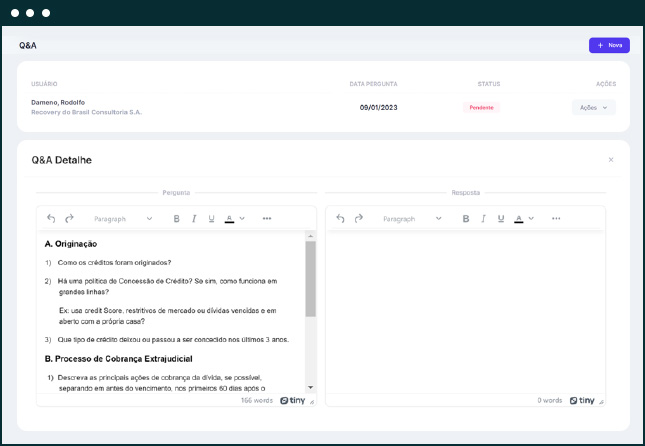
Task: Click the Tiny logo link under Pergunta
Action: click(x=293, y=400)
